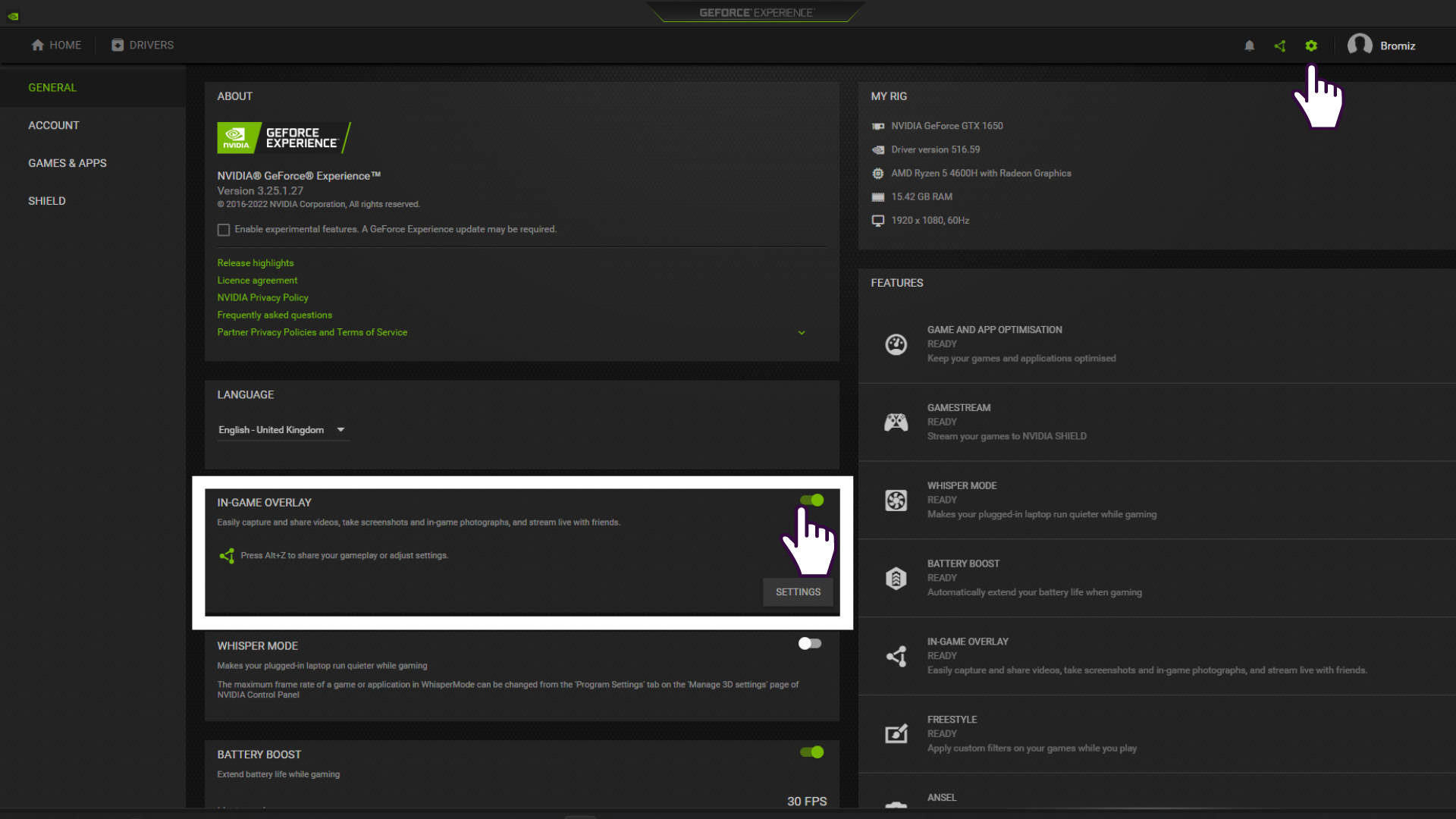Open the share overlay icon in top bar
The height and width of the screenshot is (819, 1456).
click(1280, 45)
